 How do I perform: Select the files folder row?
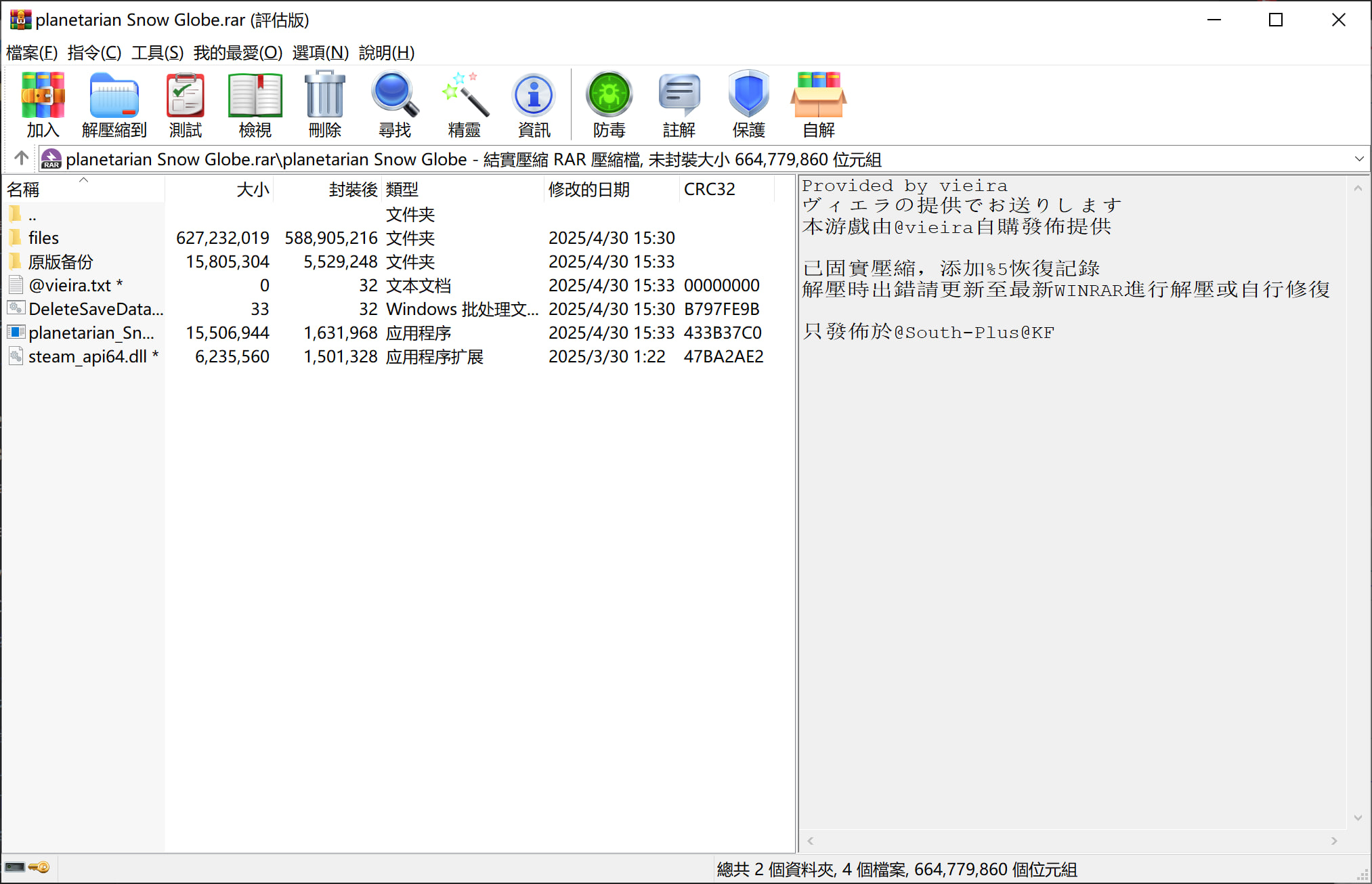pyautogui.click(x=44, y=238)
